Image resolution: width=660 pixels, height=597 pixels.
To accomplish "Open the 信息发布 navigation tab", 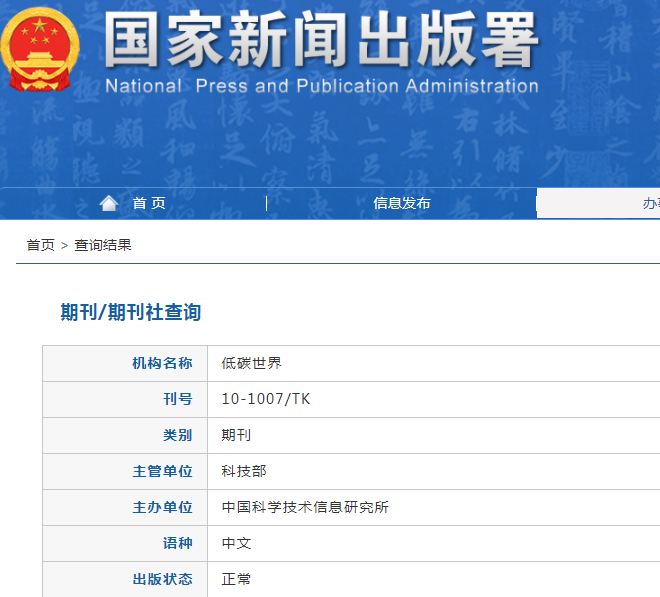I will 402,203.
